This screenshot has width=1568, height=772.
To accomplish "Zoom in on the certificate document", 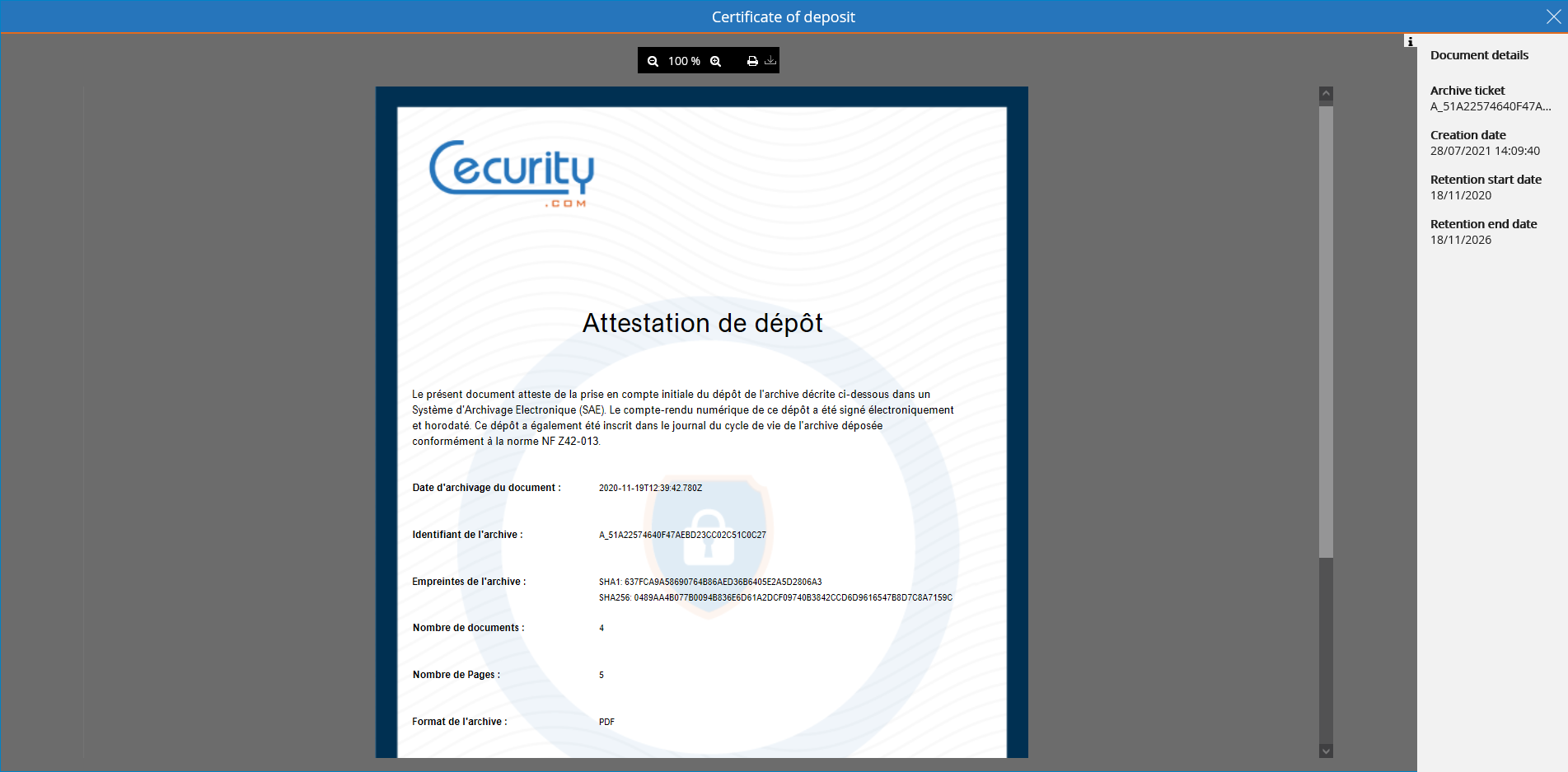I will [715, 60].
